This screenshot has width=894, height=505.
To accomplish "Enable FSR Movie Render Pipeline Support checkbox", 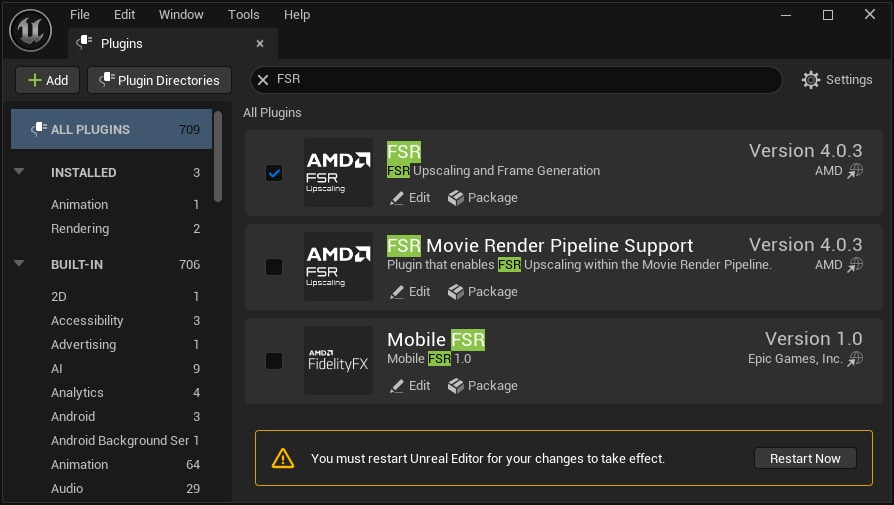I will point(274,267).
